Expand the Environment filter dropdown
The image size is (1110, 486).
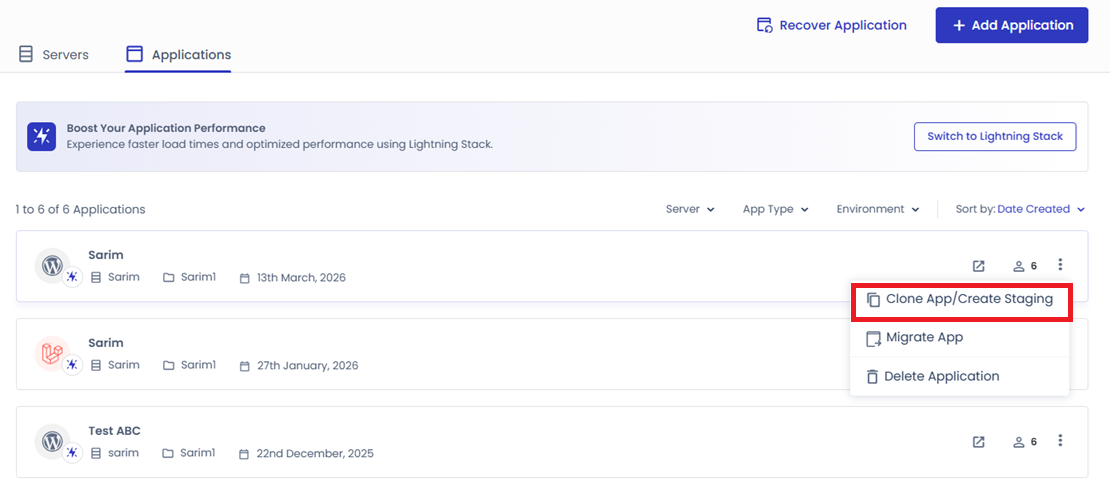[x=878, y=209]
